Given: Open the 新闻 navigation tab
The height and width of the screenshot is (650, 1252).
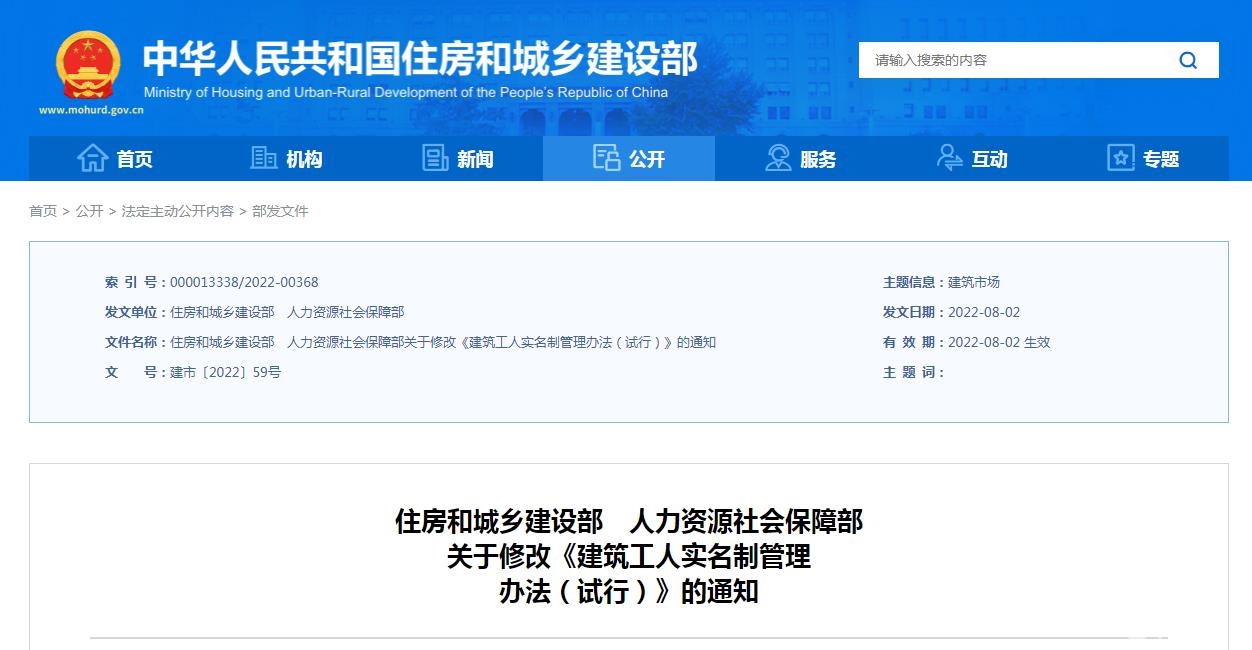Looking at the screenshot, I should [457, 159].
